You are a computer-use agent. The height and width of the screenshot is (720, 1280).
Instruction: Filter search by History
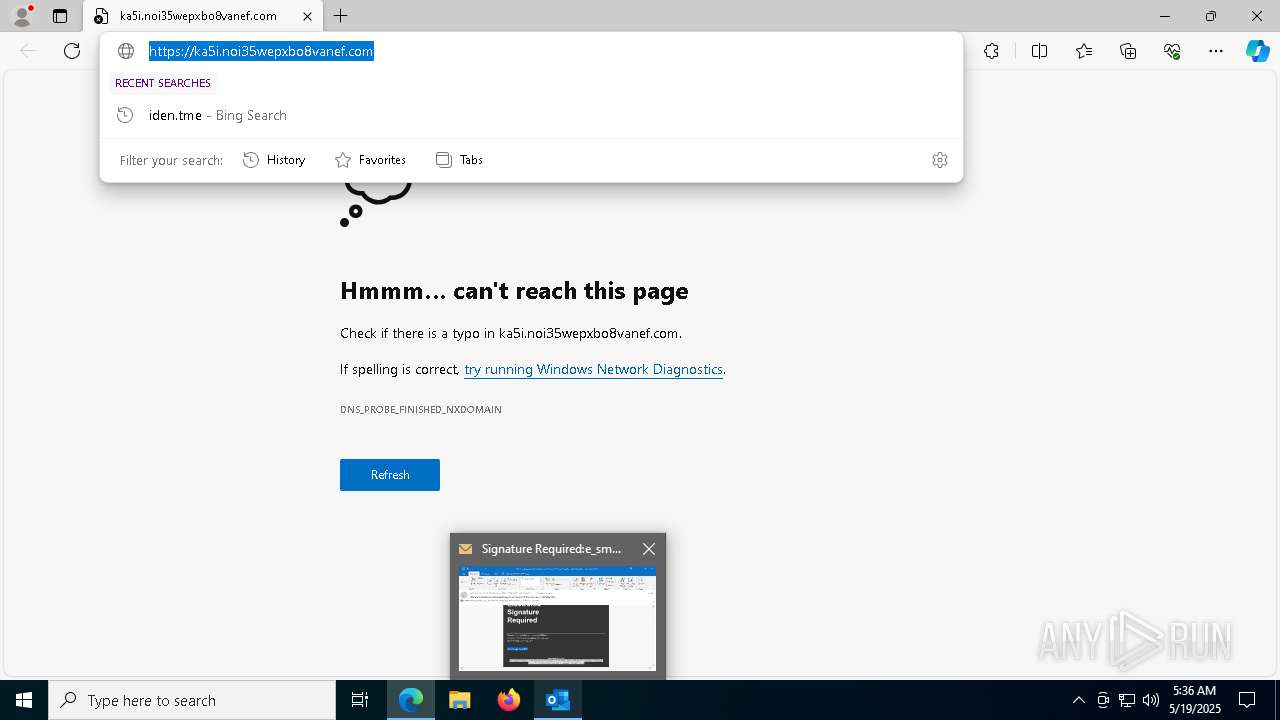pyautogui.click(x=274, y=160)
